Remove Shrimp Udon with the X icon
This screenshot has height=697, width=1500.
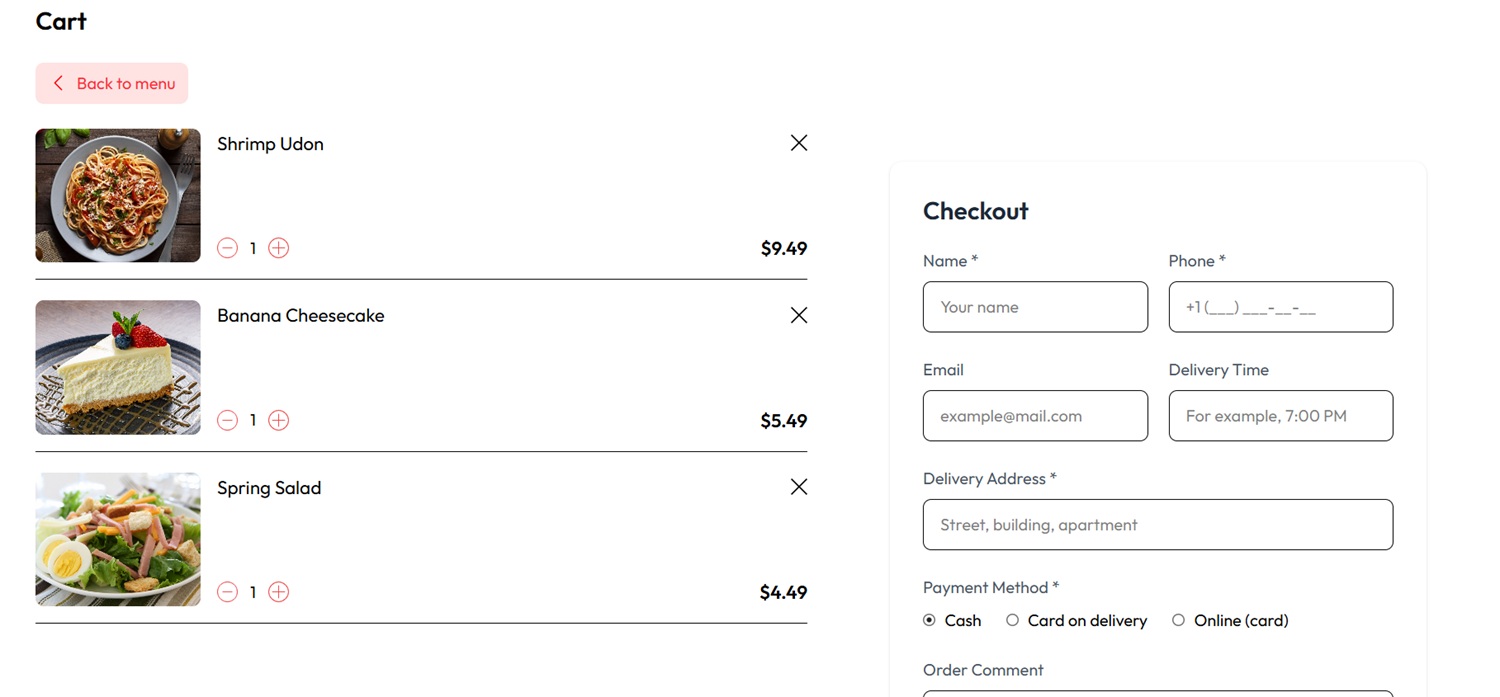798,143
